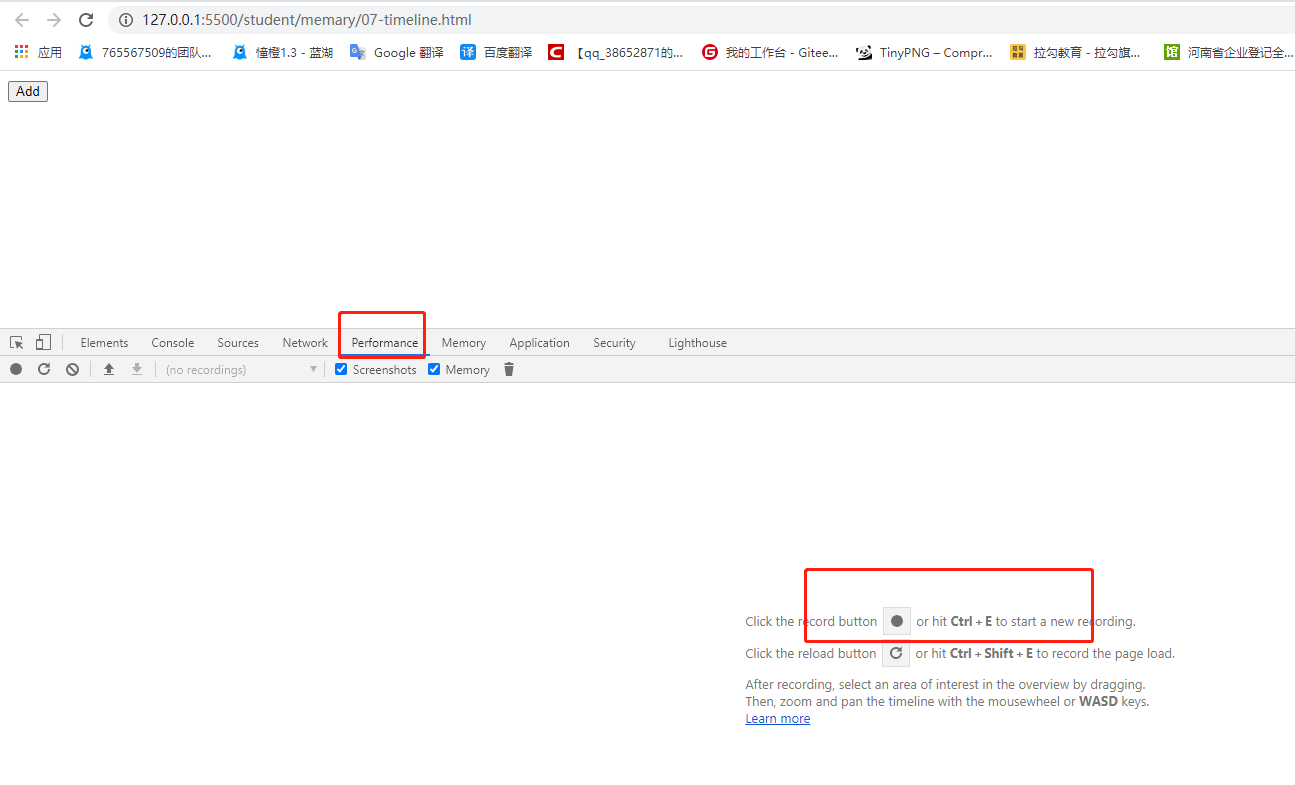This screenshot has width=1295, height=785.
Task: Switch to the Console tab
Action: point(173,343)
